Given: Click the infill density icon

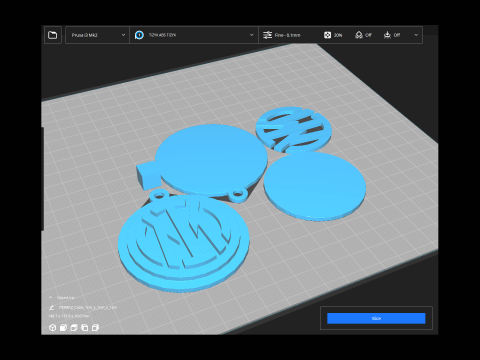Looking at the screenshot, I should coord(327,35).
